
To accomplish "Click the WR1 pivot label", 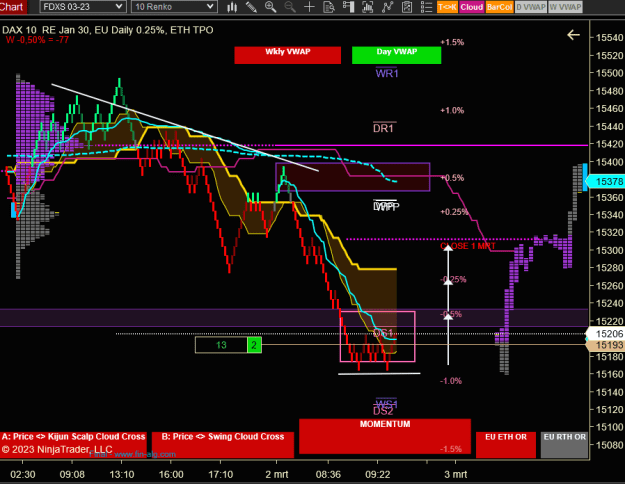I will pos(387,73).
